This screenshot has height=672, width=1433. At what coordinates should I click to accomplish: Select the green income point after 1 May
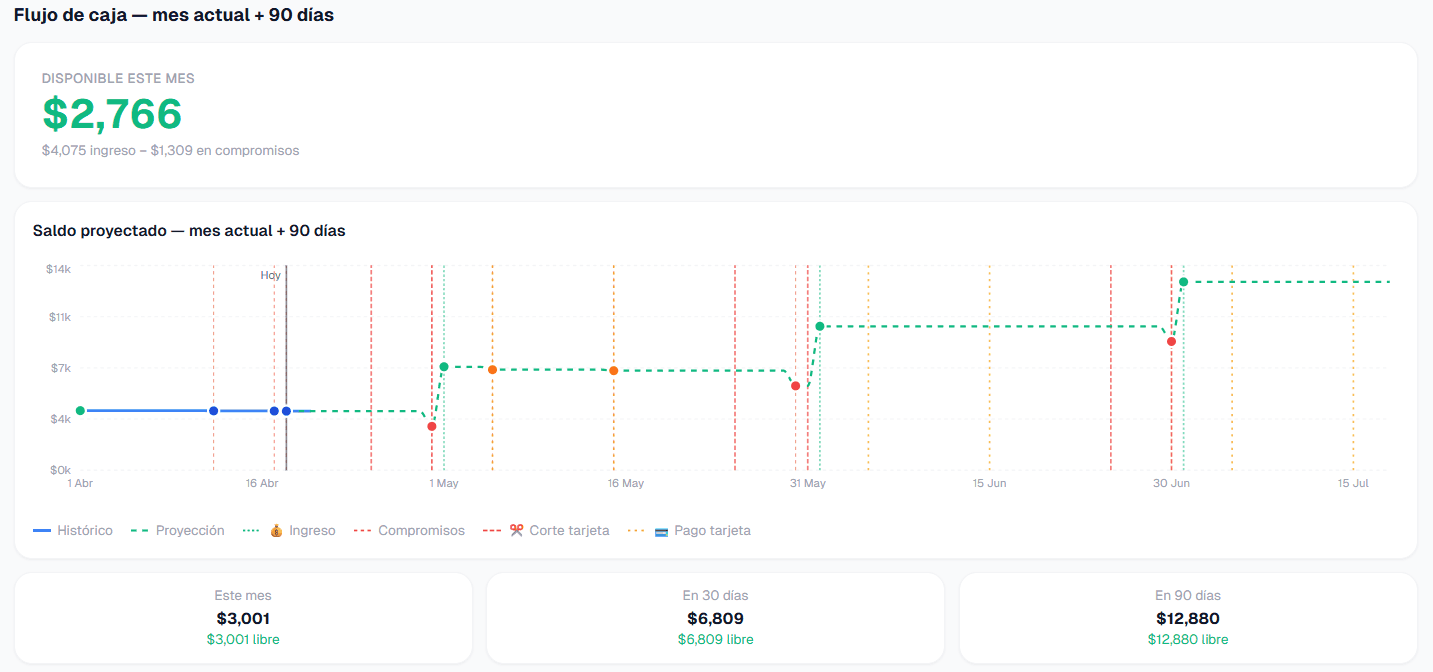point(444,367)
